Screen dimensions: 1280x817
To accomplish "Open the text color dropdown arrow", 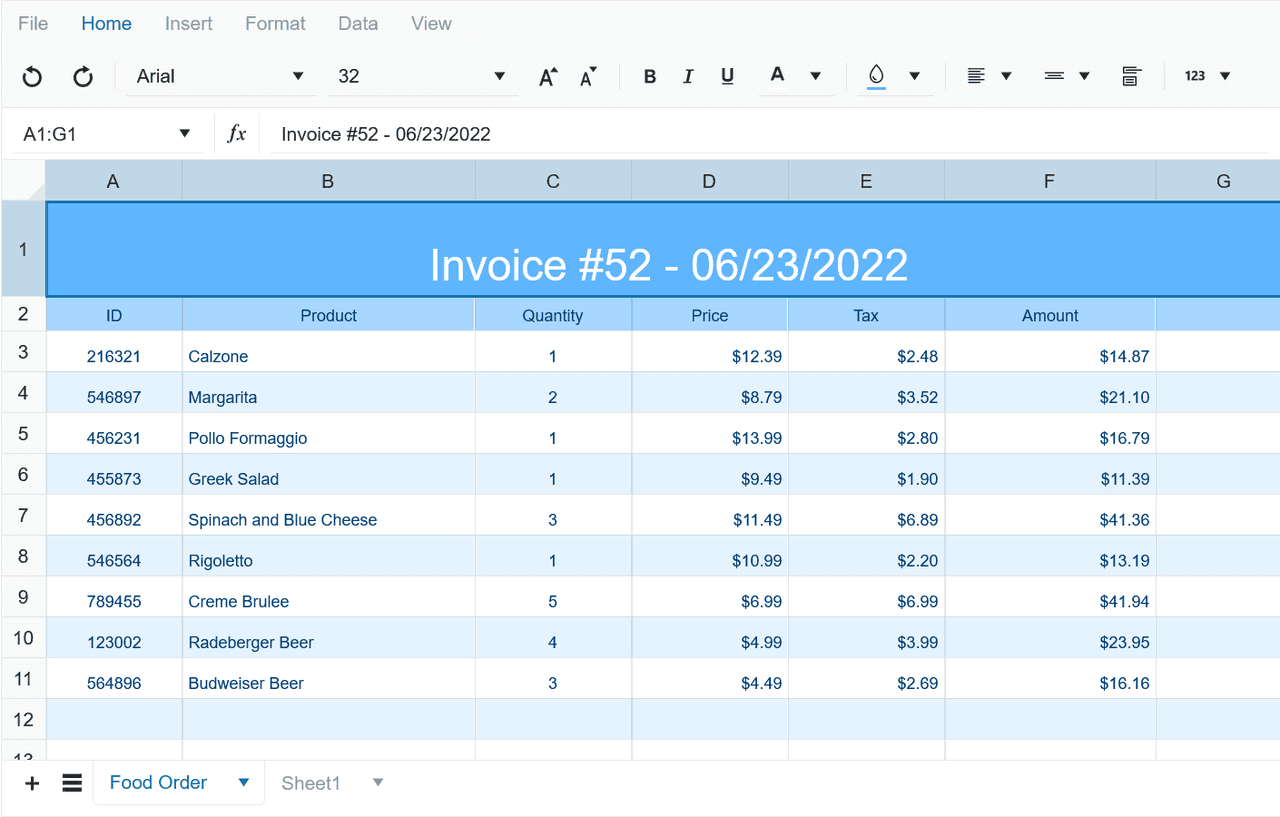I will tap(816, 76).
